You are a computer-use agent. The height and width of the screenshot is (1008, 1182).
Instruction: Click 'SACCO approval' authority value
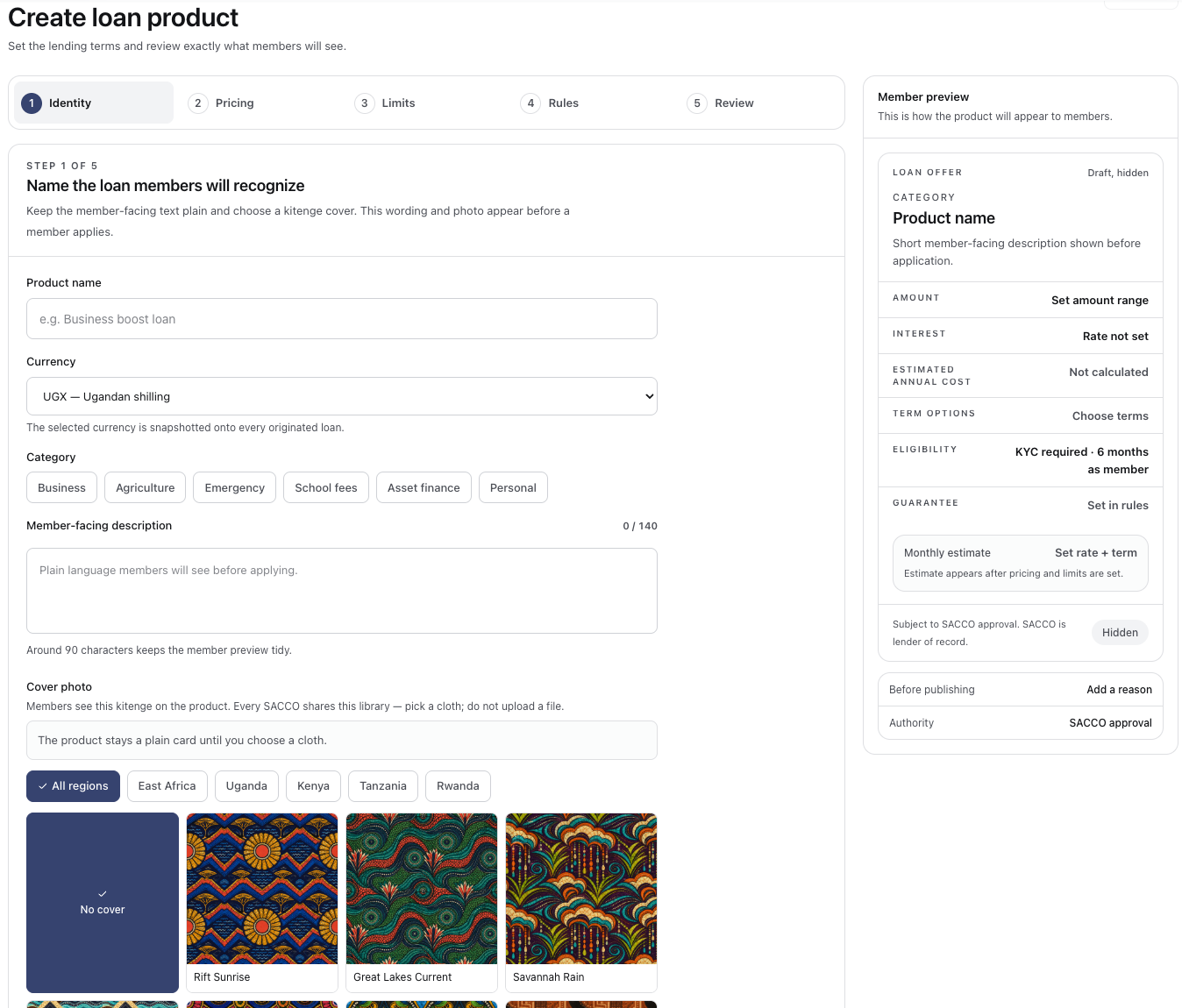(1110, 723)
